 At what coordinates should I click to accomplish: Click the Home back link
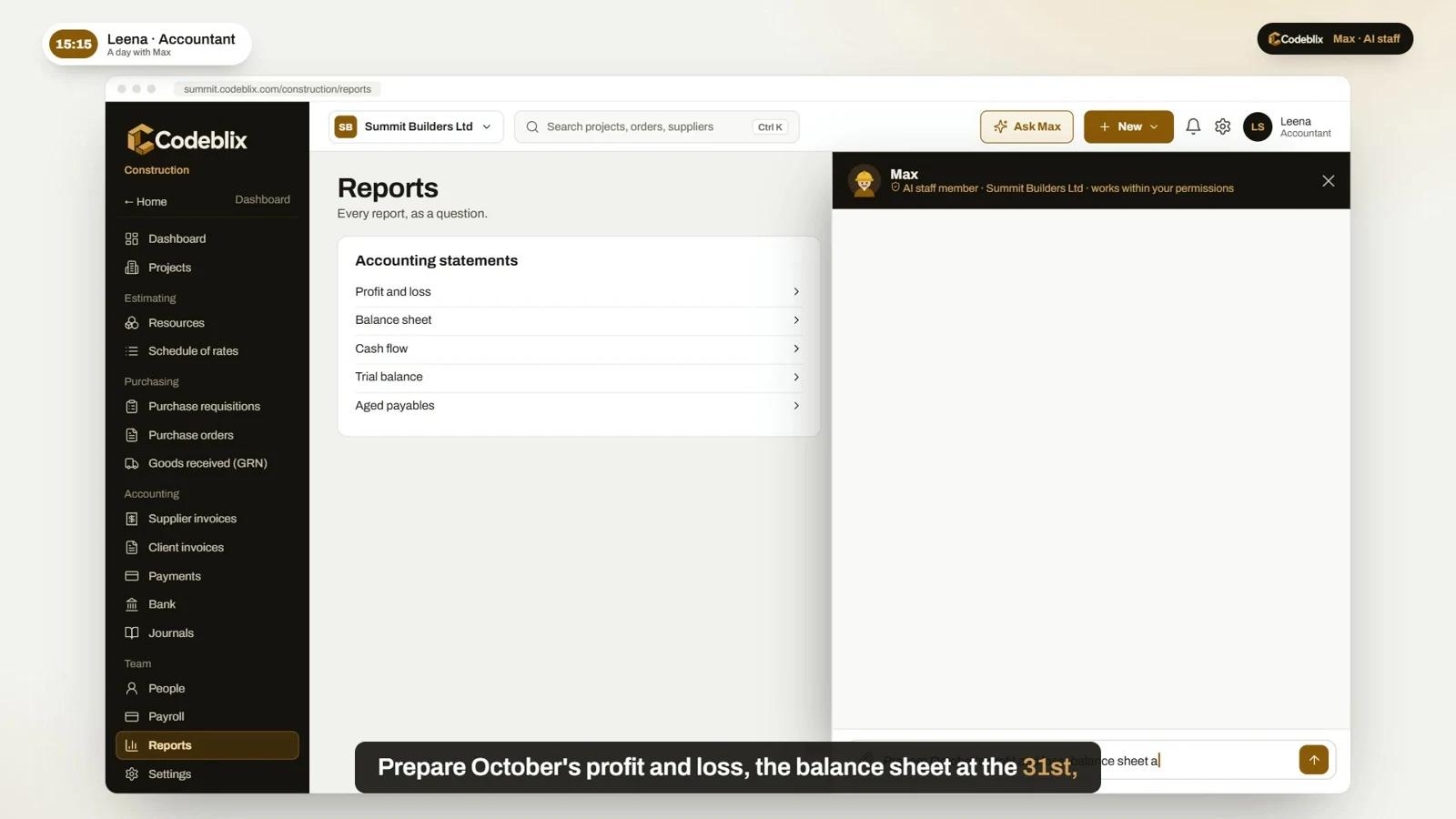tap(146, 202)
